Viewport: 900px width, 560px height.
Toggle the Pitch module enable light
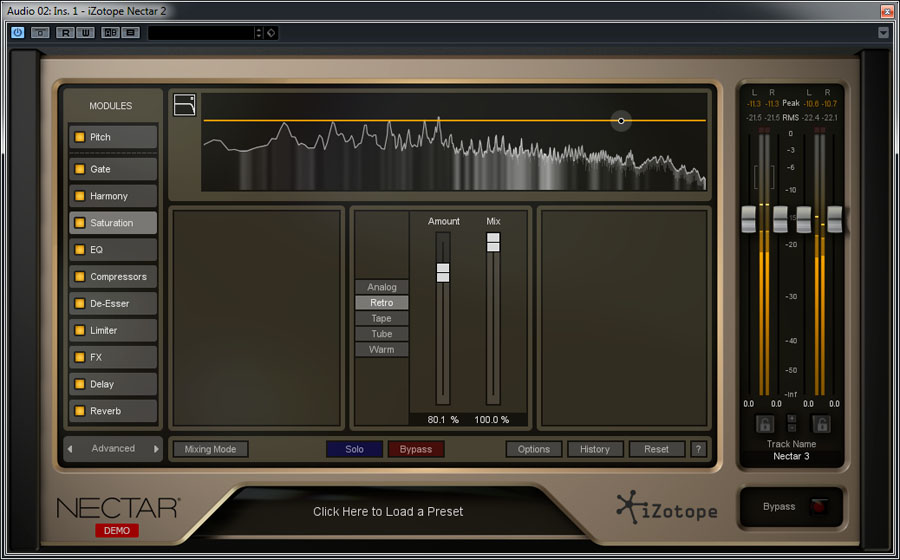tap(79, 137)
